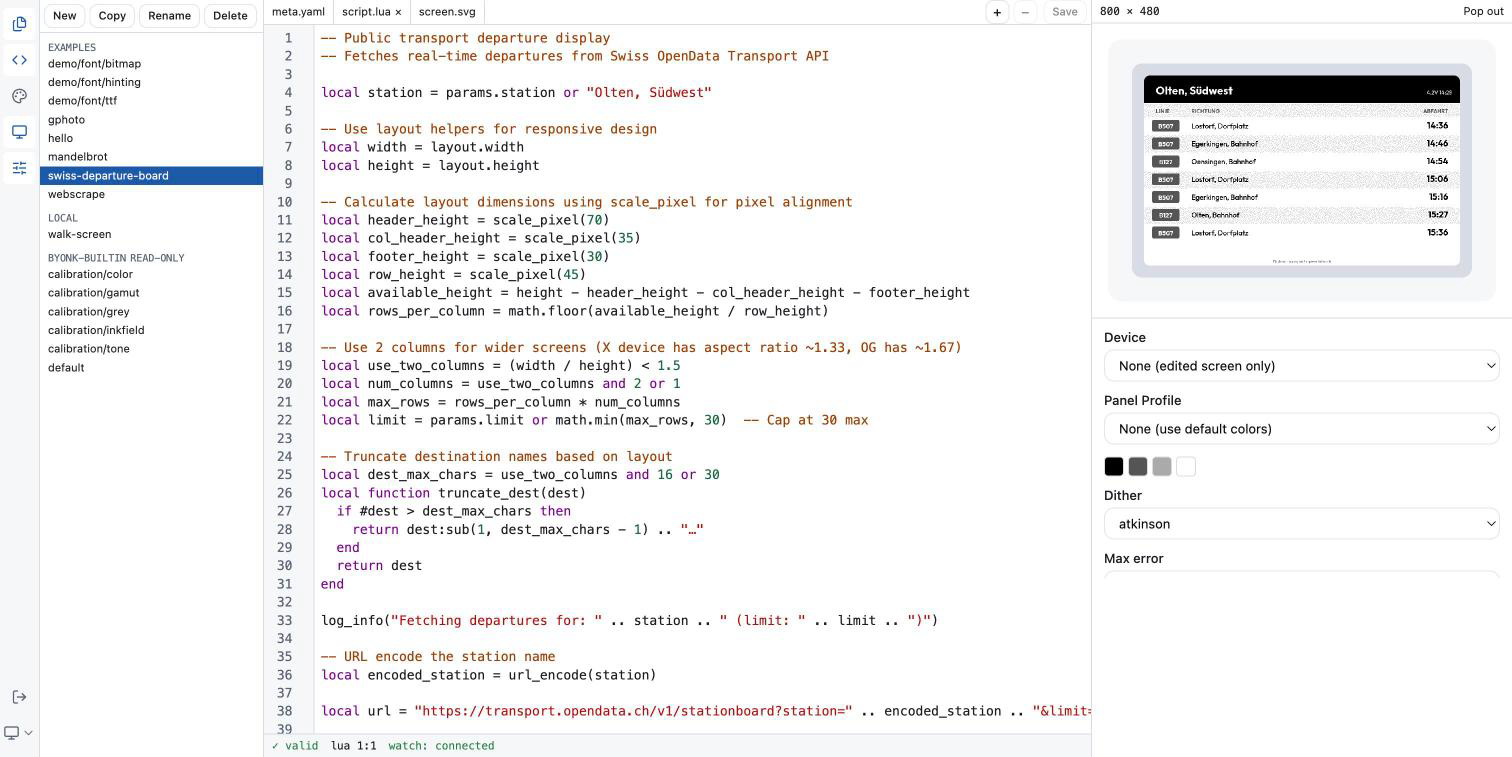Open the calibration/inkfield screen
The height and width of the screenshot is (757, 1512).
point(151,330)
